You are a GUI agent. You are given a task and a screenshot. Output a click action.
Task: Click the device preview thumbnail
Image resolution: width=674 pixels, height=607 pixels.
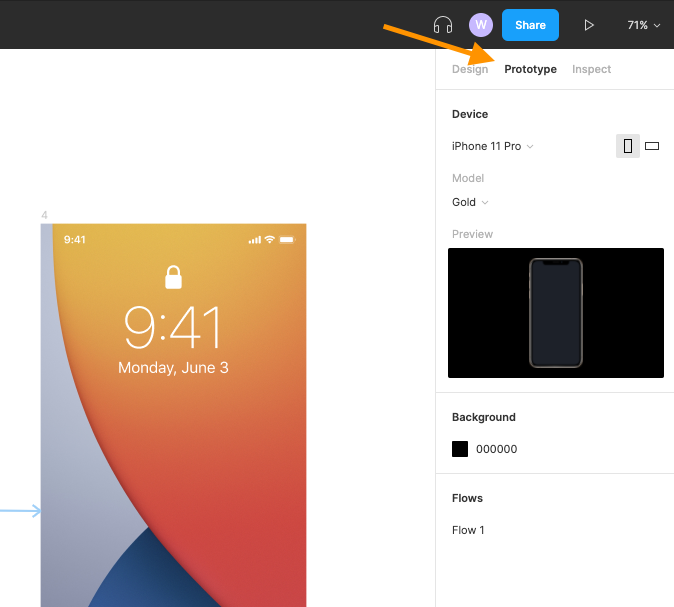pos(556,313)
